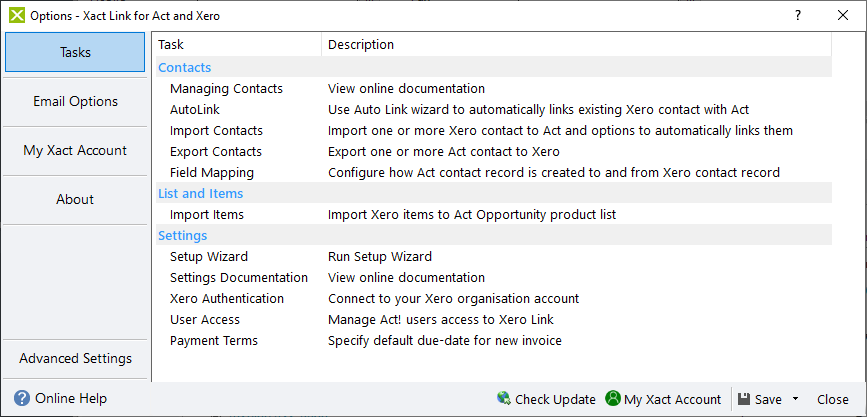The width and height of the screenshot is (867, 417).
Task: Select the Import Contacts task
Action: click(x=216, y=131)
